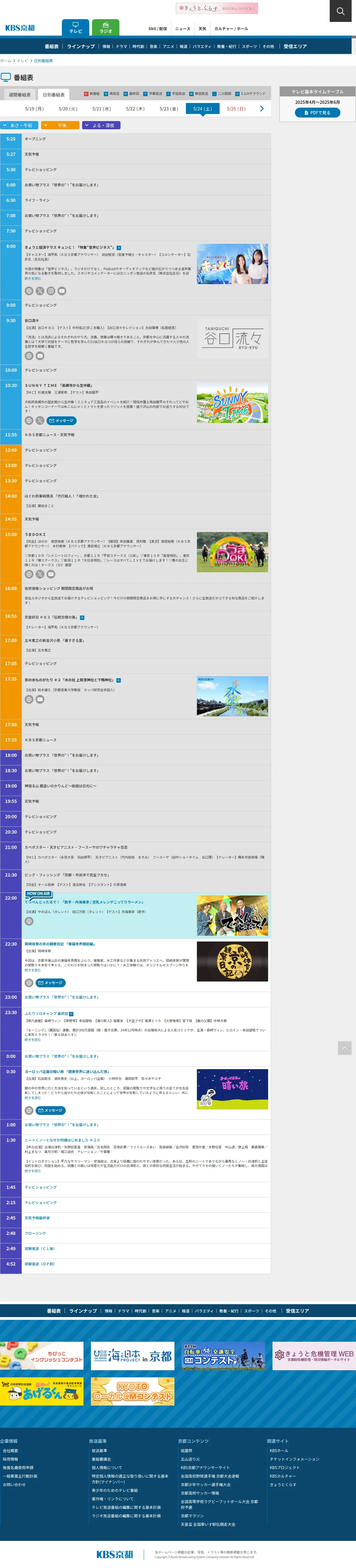Open the KYOTO ローカルCMコンテスト banner
Screen dimensions: 356x1568
point(133,1392)
